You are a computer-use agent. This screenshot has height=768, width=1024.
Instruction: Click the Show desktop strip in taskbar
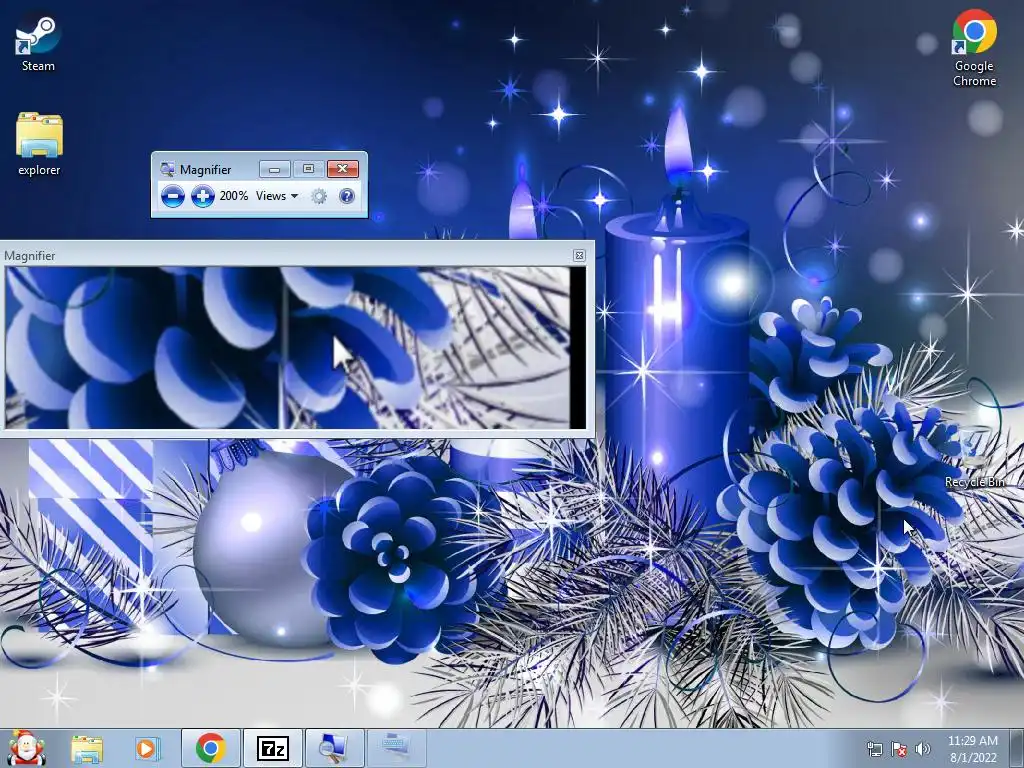1017,748
